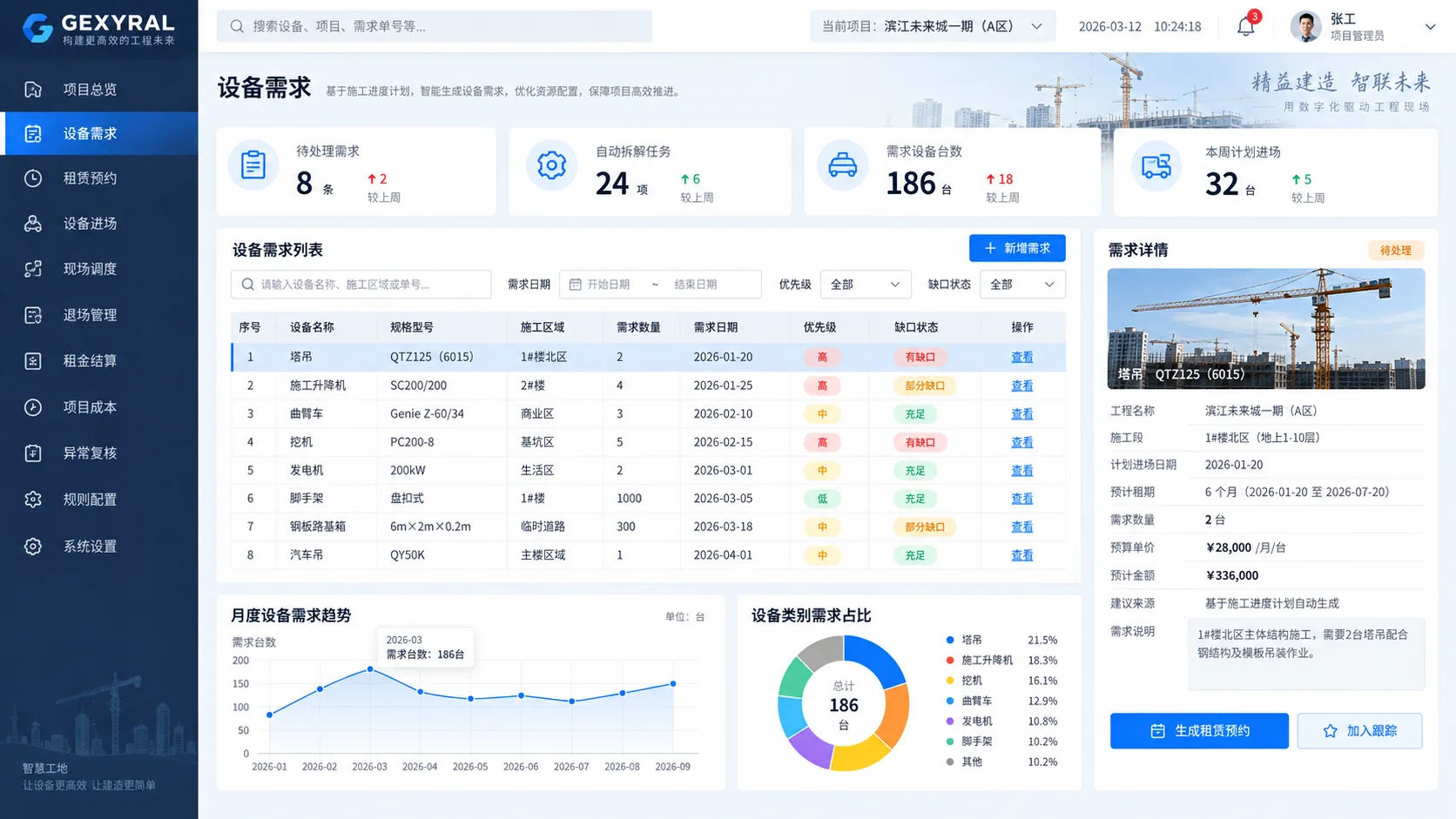The height and width of the screenshot is (819, 1456).
Task: Click the 规则配置 gear icon
Action: (33, 500)
